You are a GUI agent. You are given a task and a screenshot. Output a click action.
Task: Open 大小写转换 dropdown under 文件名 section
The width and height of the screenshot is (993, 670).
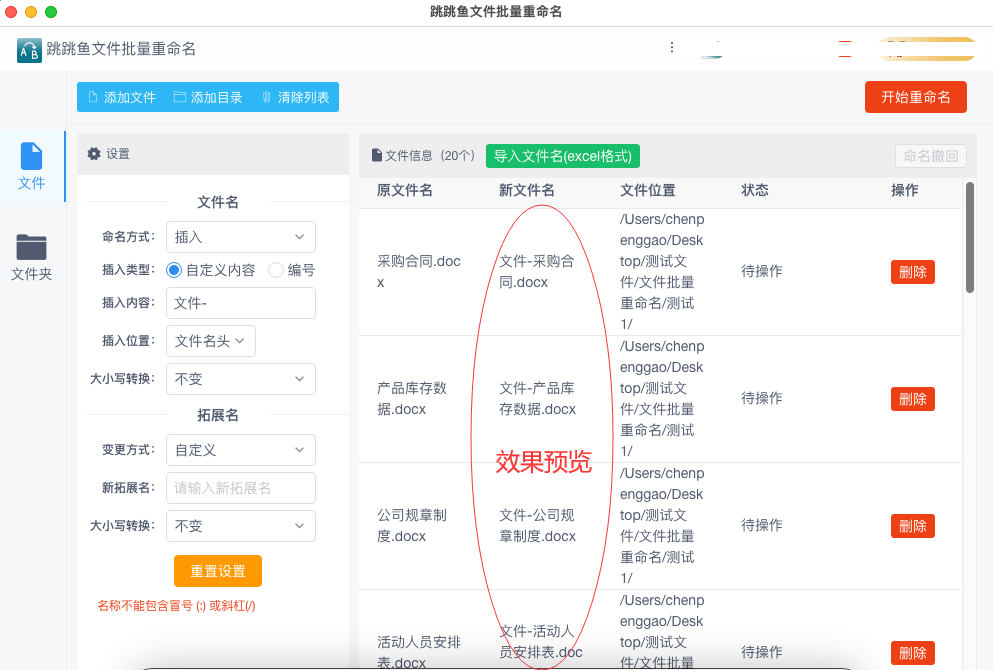coord(241,379)
